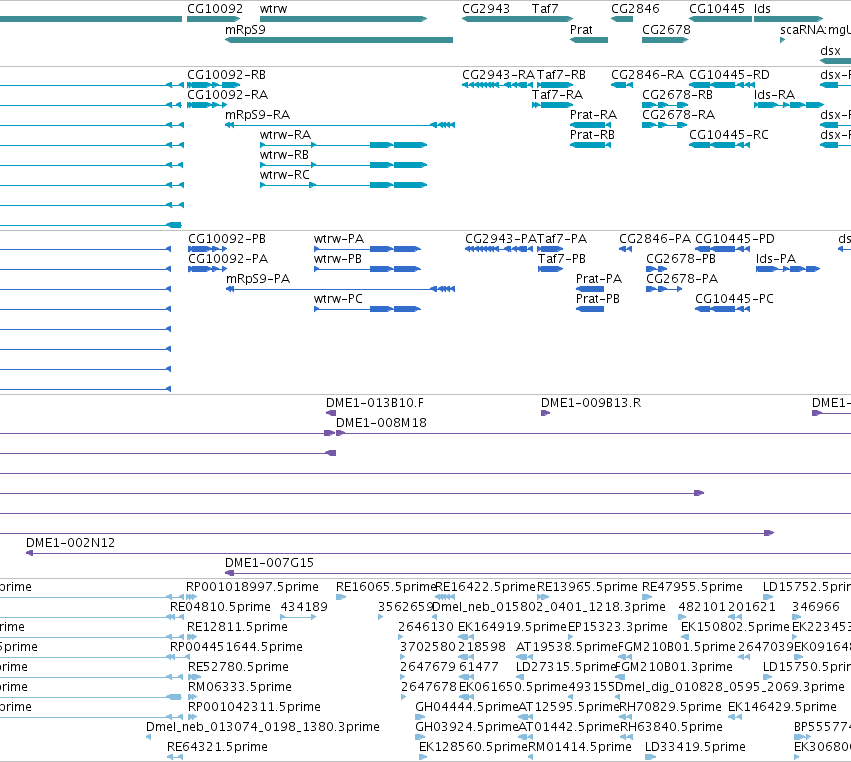Select EST RE04810.5prime
This screenshot has width=851, height=762.
220,607
